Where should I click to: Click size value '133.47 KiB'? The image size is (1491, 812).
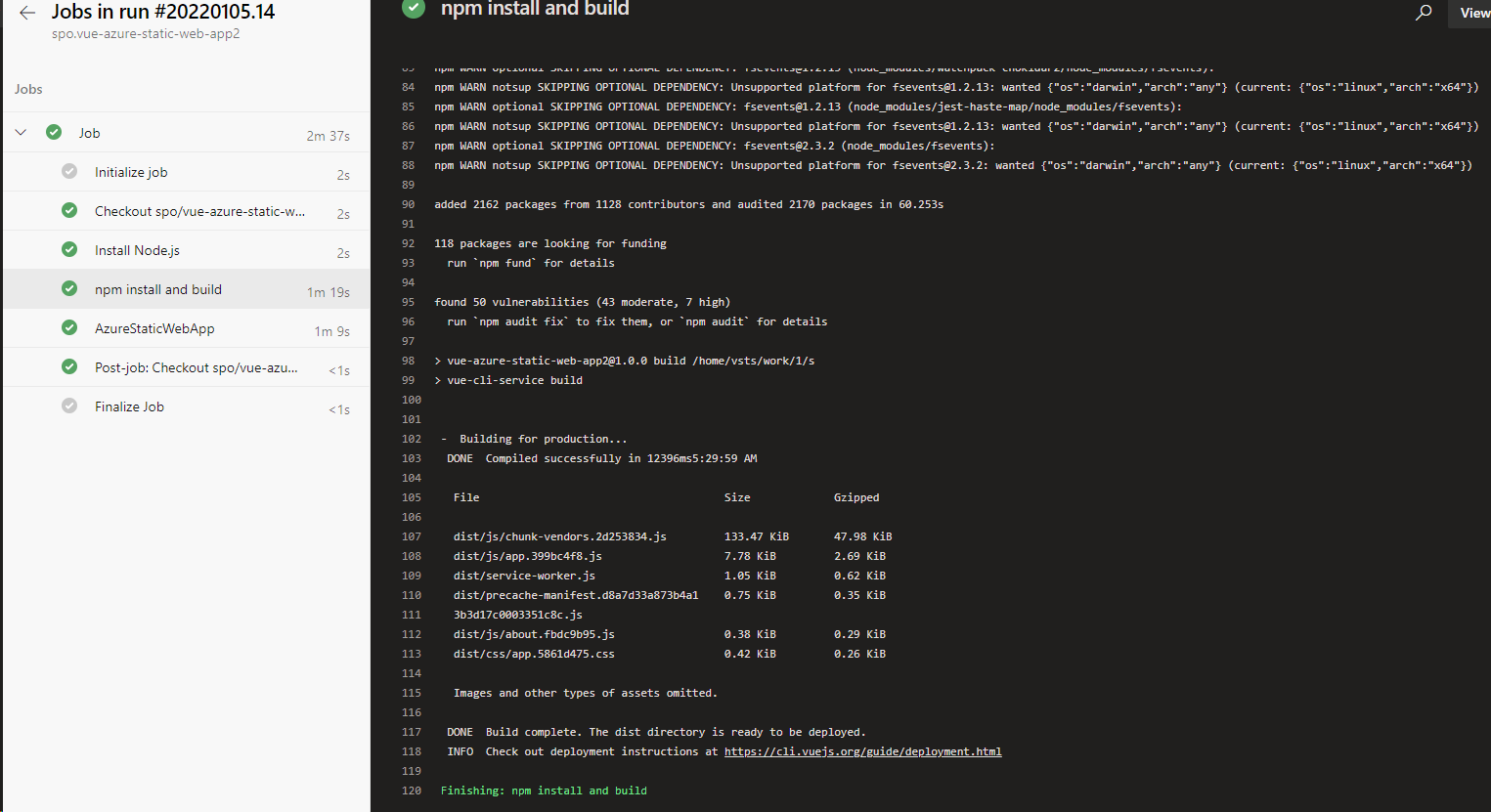756,536
